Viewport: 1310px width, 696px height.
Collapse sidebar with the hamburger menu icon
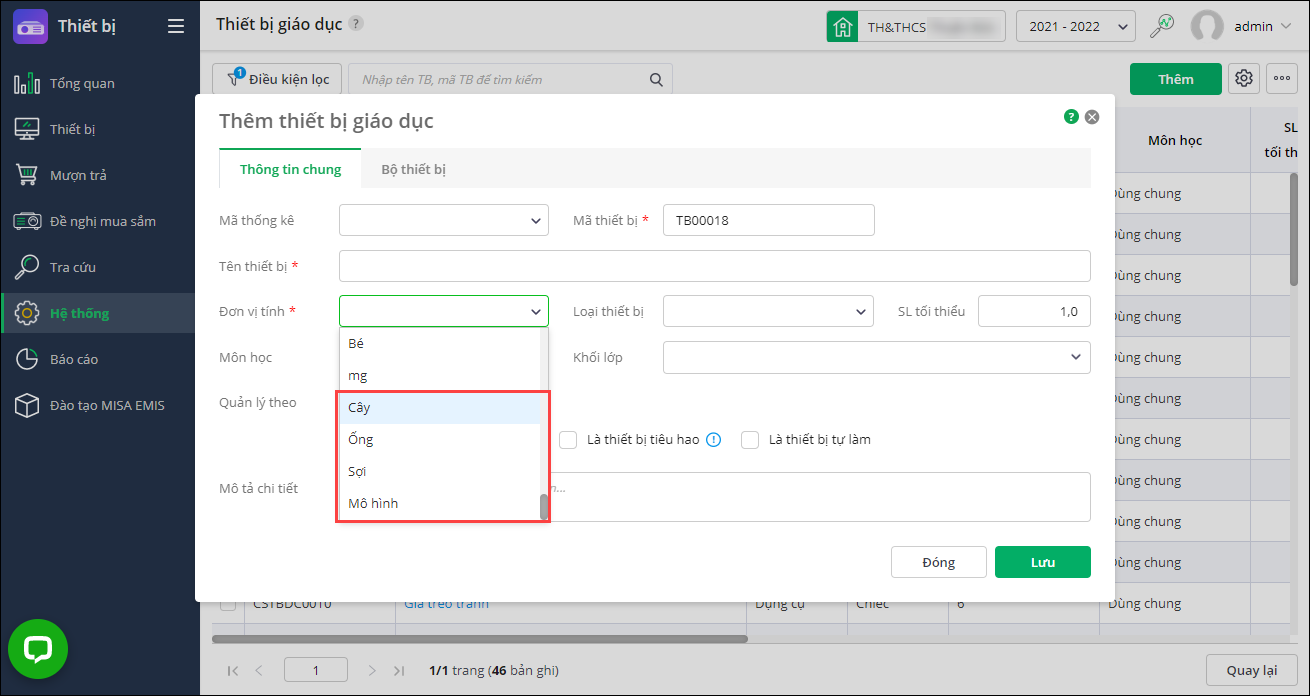coord(176,26)
